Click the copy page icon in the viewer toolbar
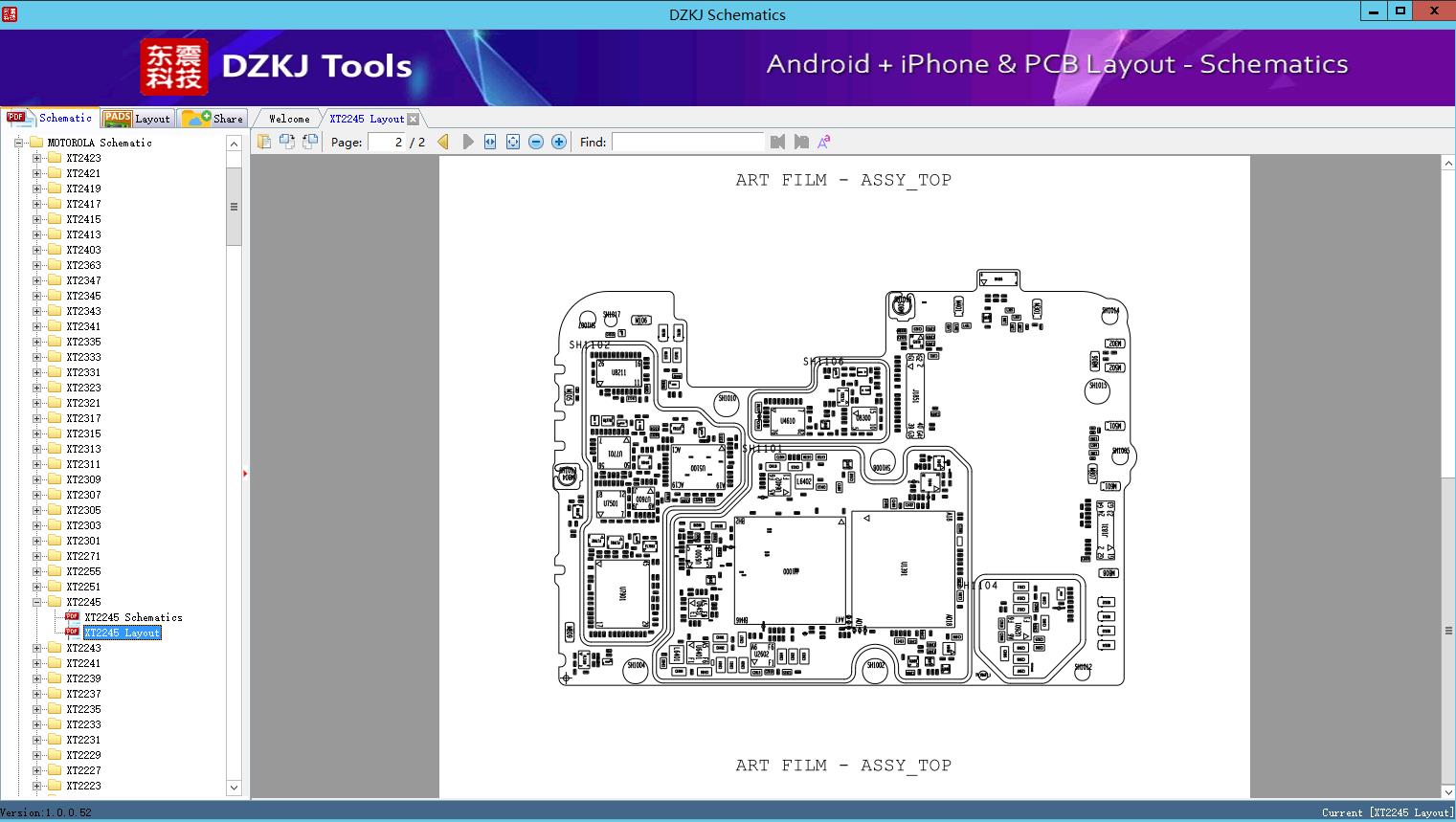The width and height of the screenshot is (1456, 822). tap(263, 142)
